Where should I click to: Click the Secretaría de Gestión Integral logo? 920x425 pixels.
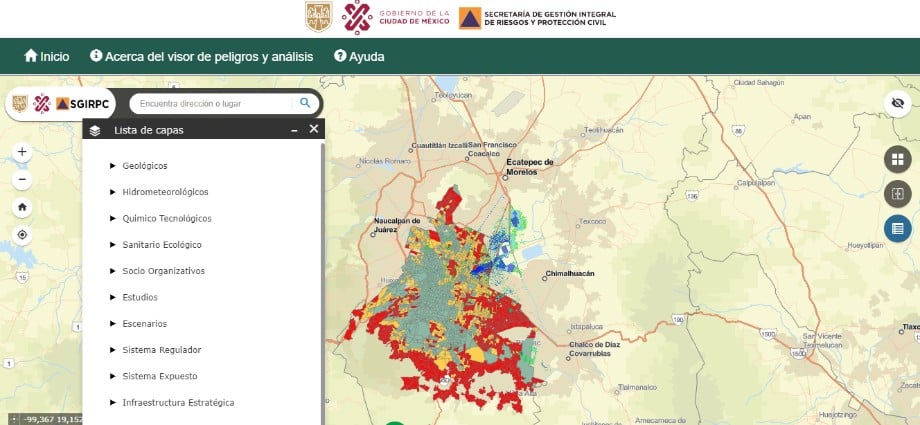tap(537, 18)
